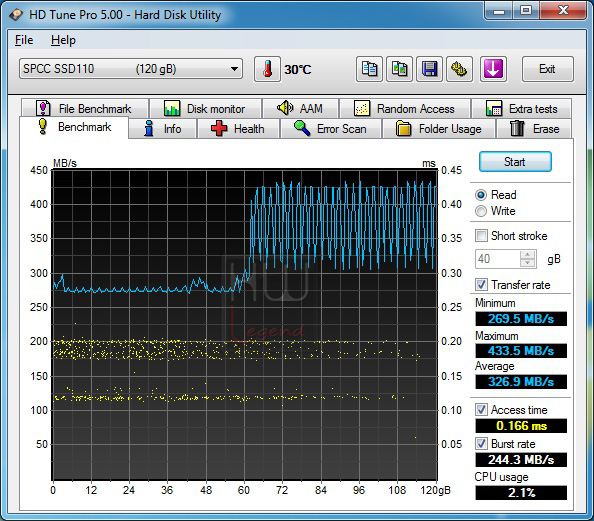The width and height of the screenshot is (594, 521).
Task: Maximize the HD Tune Pro window
Action: (526, 11)
